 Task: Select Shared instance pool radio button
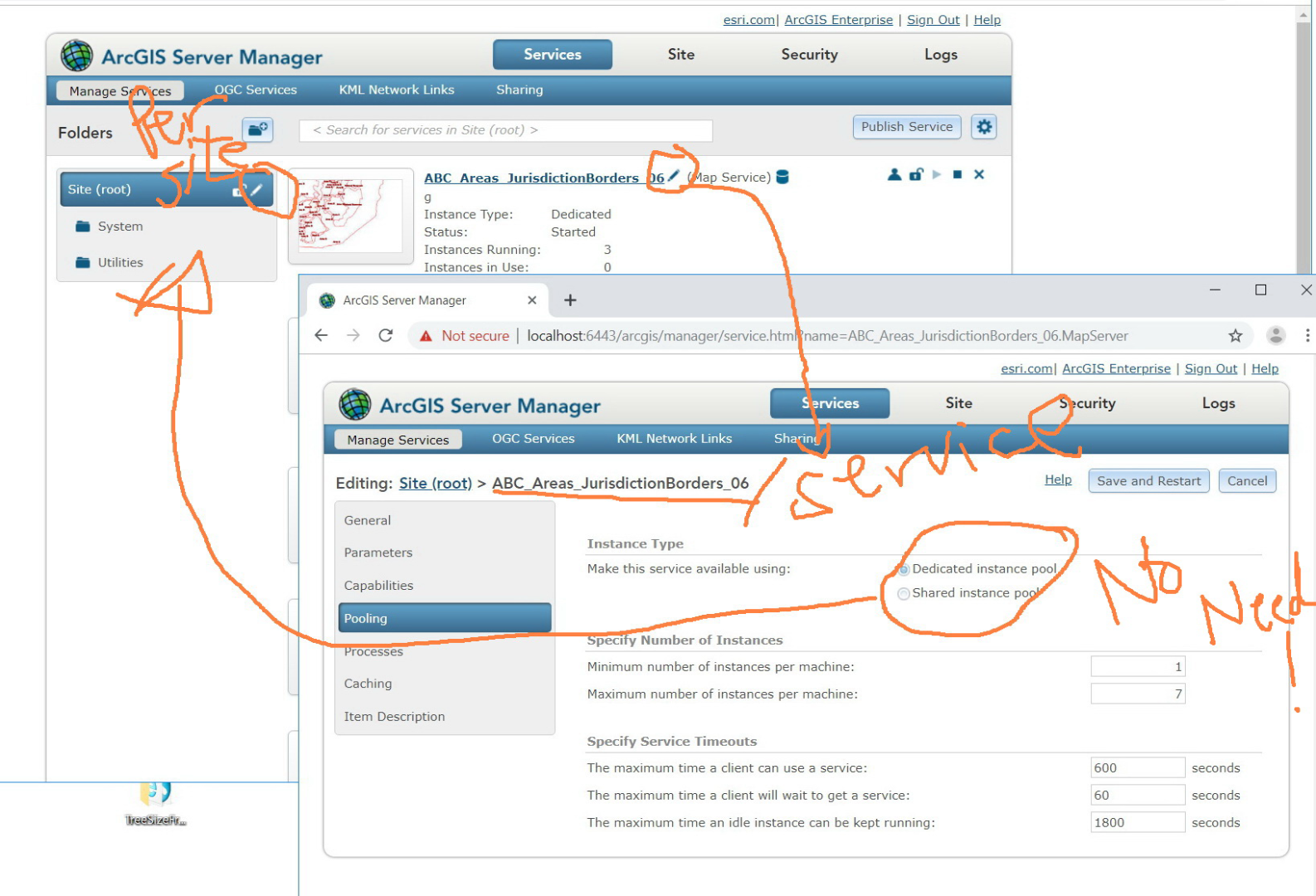coord(904,593)
